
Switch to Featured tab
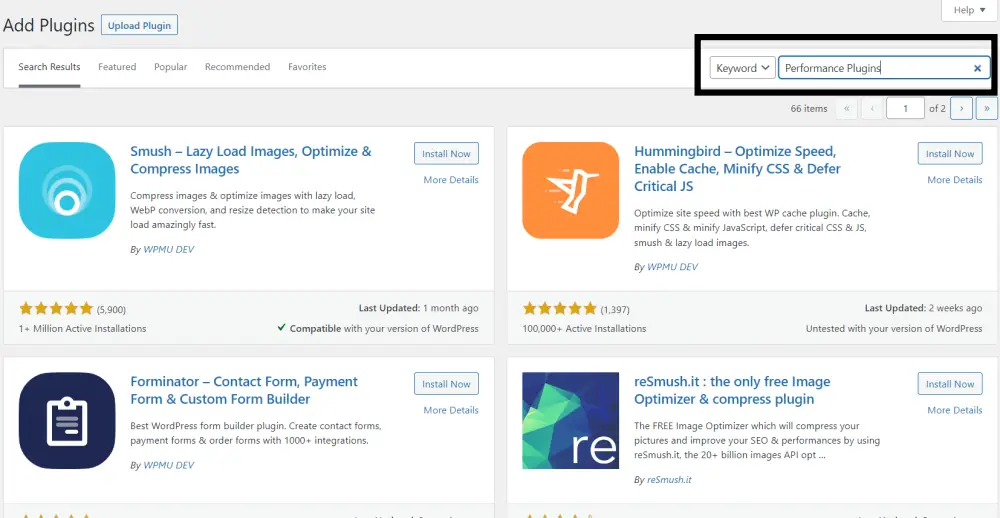(x=117, y=66)
